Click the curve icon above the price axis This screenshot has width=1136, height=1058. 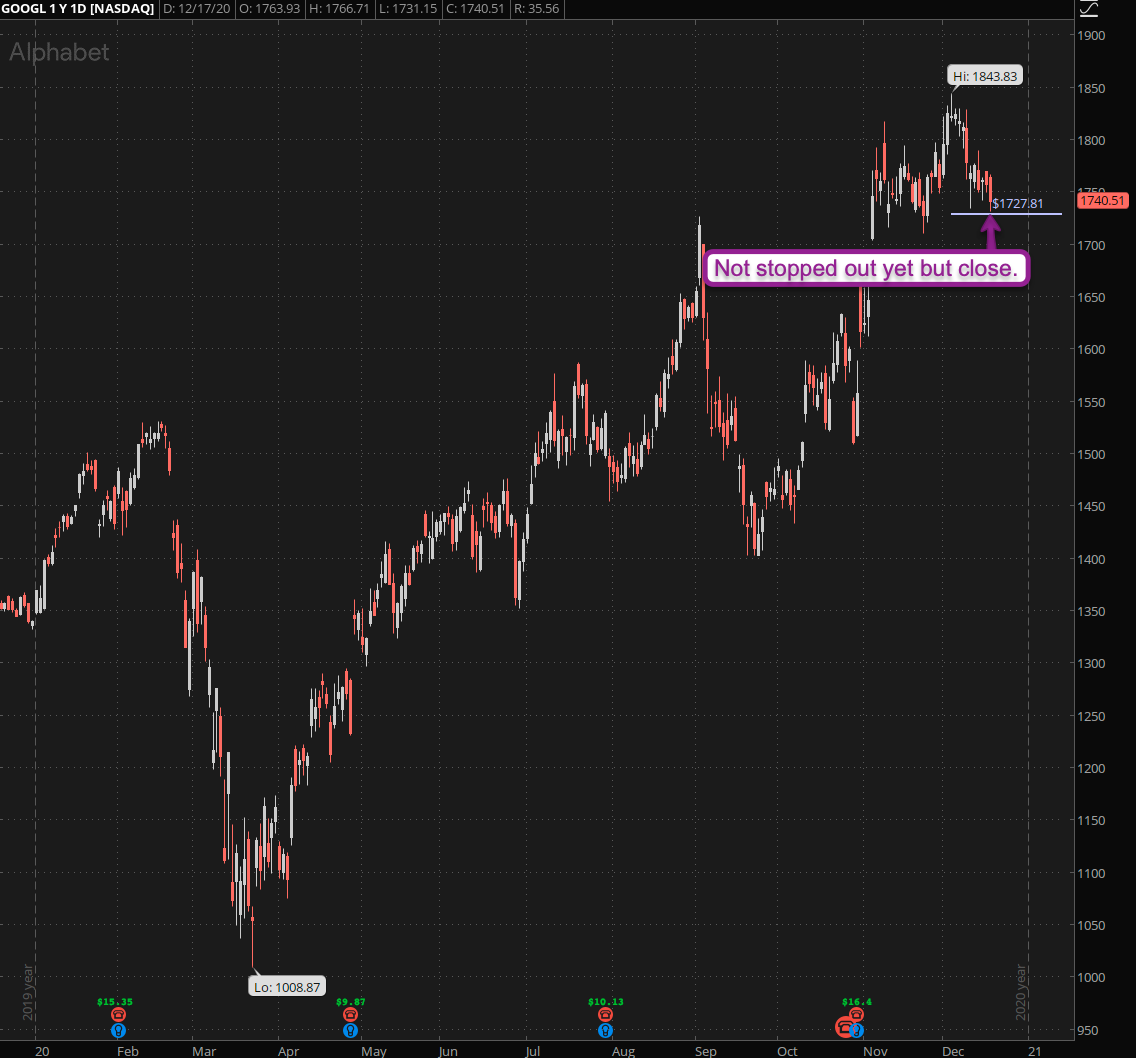1089,9
